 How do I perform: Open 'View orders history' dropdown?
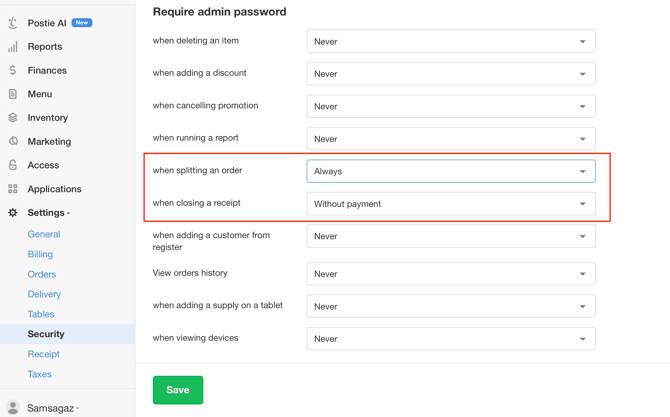point(451,274)
